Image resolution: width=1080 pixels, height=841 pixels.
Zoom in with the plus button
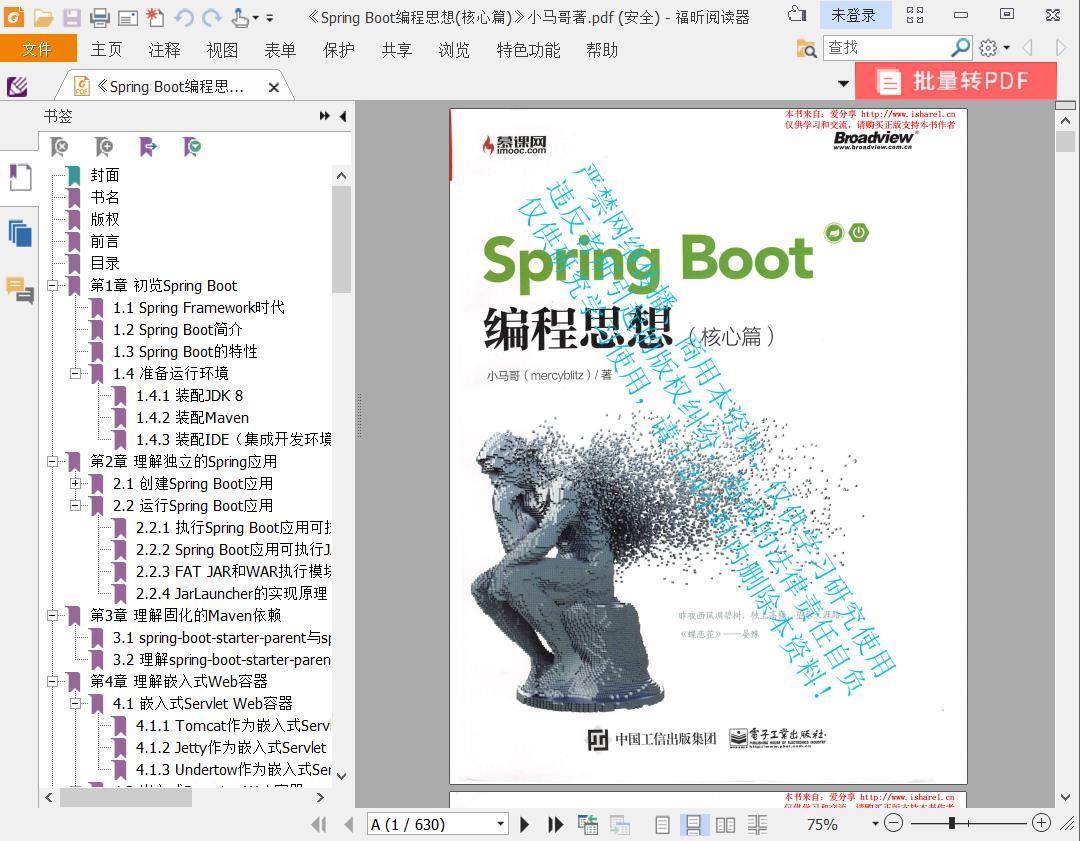(x=1041, y=823)
